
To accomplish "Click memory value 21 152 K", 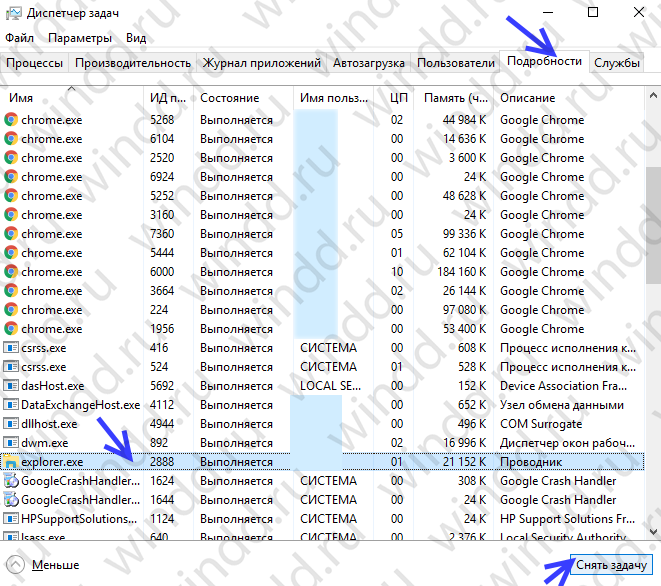I will click(465, 462).
